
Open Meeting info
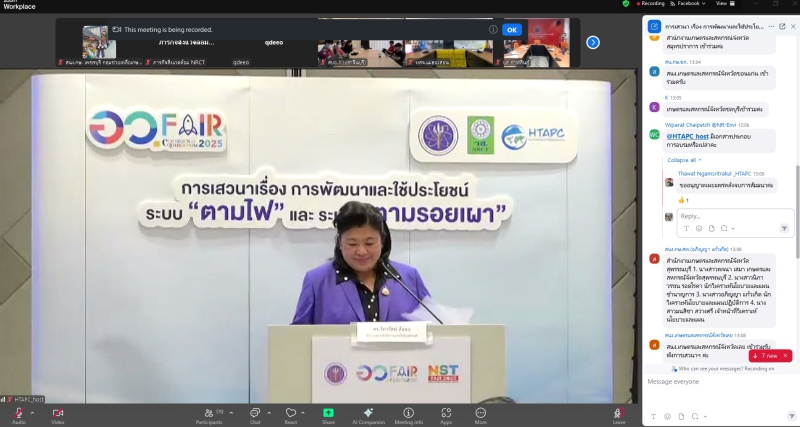tap(408, 415)
